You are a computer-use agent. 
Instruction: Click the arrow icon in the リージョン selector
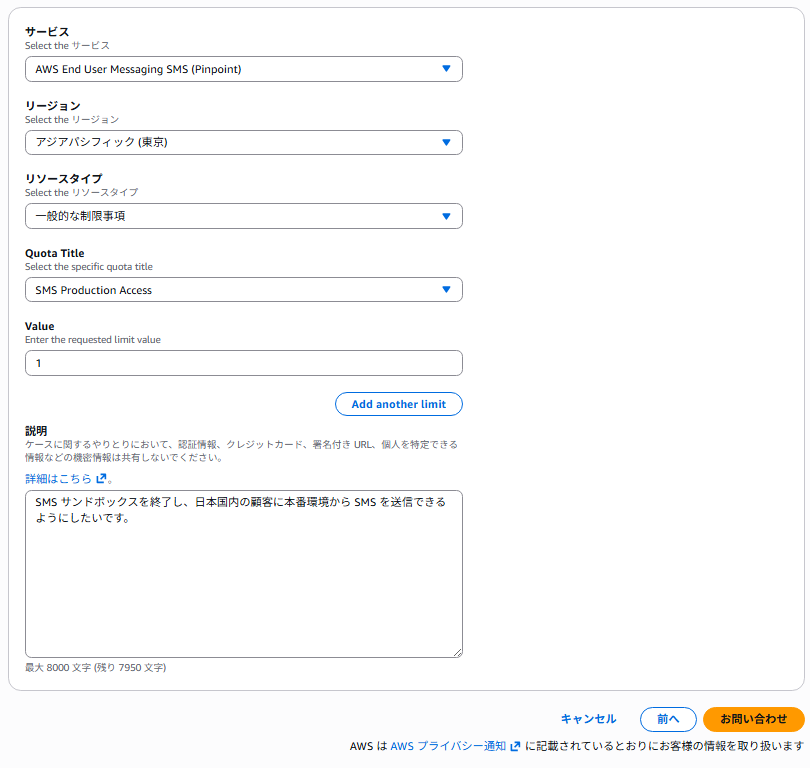click(x=446, y=142)
